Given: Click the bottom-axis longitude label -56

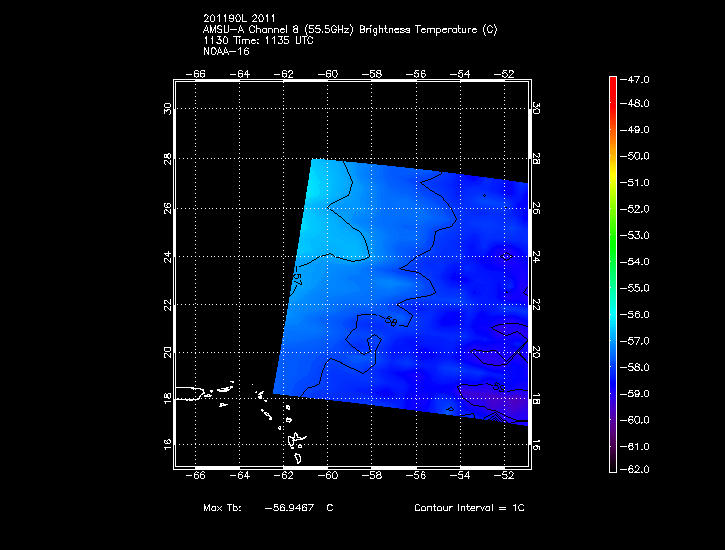Looking at the screenshot, I should (x=416, y=476).
